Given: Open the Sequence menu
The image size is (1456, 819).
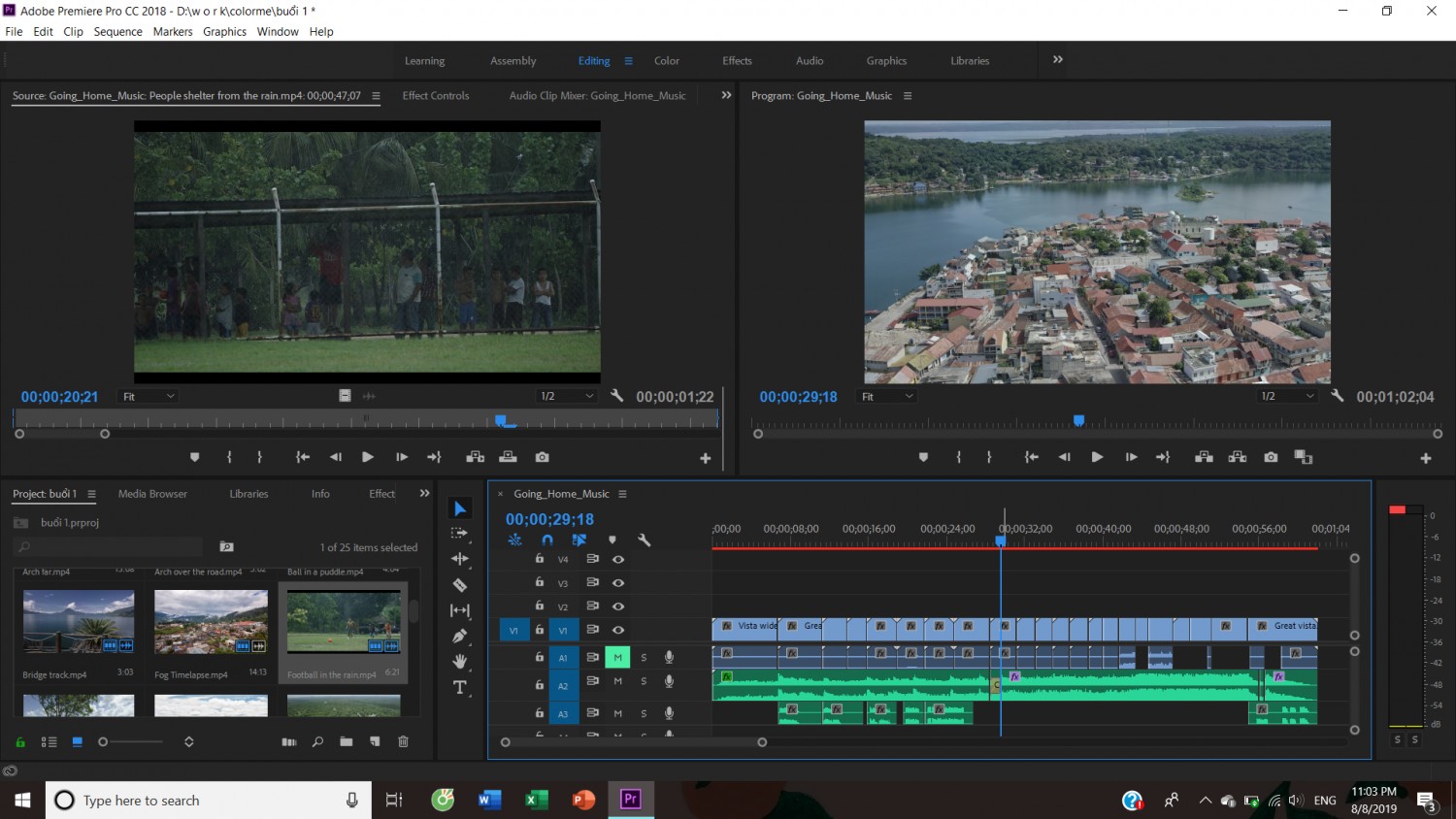Looking at the screenshot, I should 118,31.
